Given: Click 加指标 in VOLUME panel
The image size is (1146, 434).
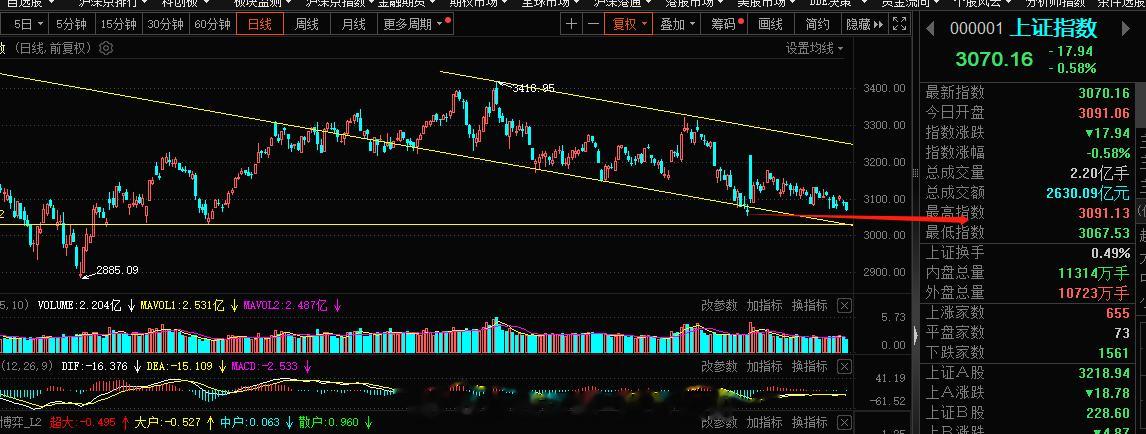Looking at the screenshot, I should point(764,305).
